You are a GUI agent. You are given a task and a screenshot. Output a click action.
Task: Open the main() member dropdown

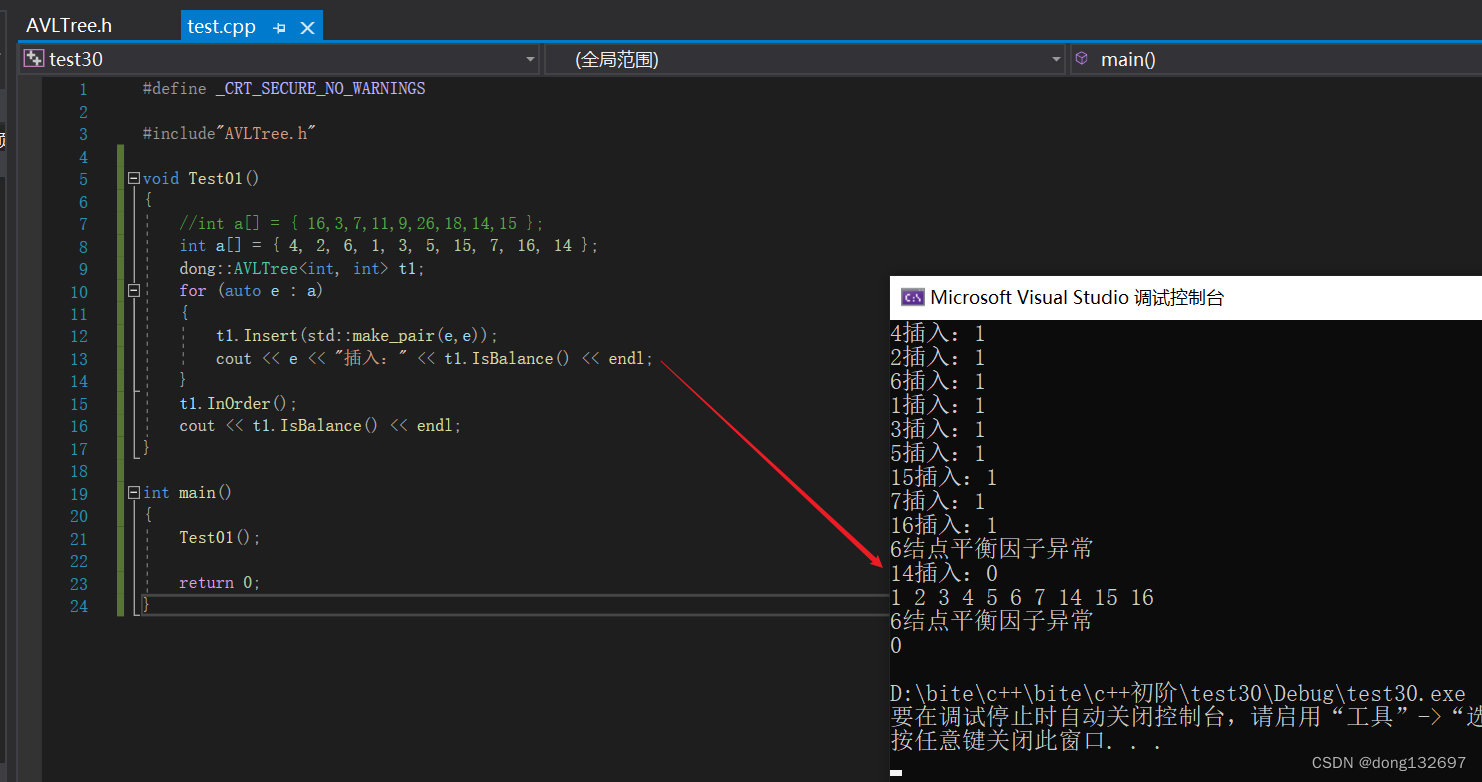click(1276, 59)
